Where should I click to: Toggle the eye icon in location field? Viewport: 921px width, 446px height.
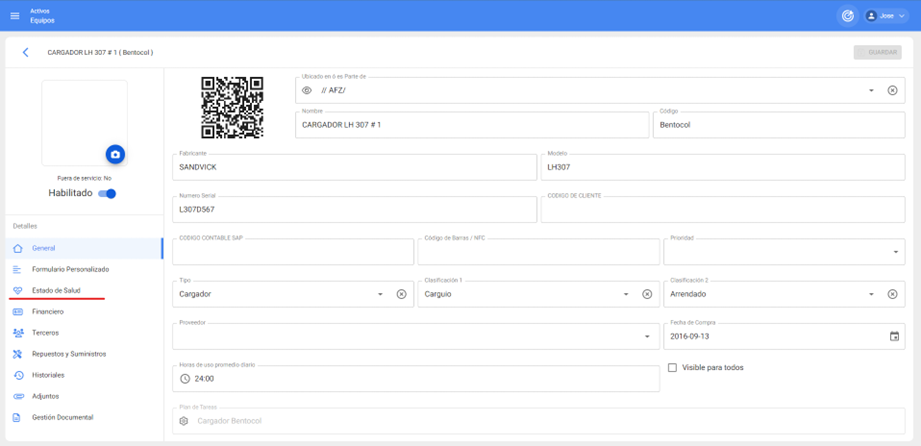[307, 91]
